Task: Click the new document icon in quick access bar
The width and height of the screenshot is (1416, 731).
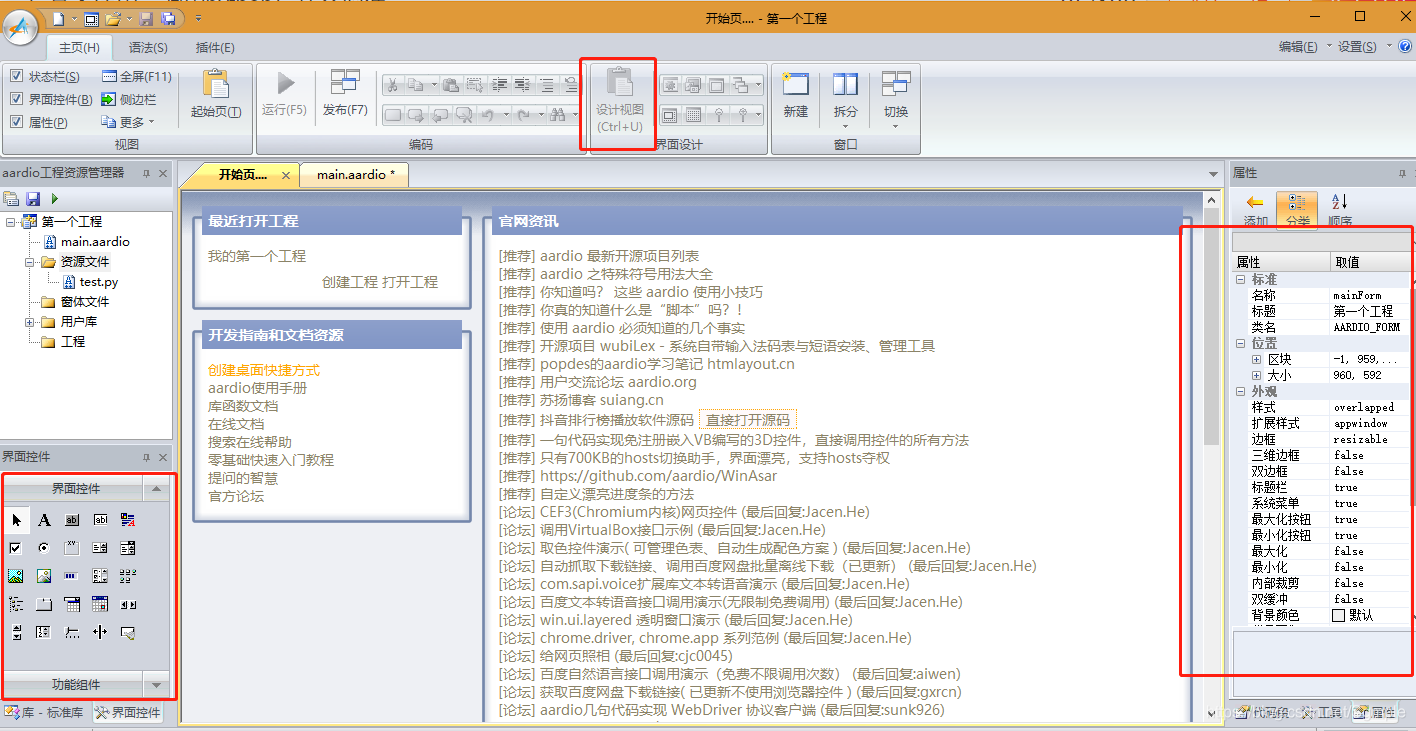Action: coord(59,19)
